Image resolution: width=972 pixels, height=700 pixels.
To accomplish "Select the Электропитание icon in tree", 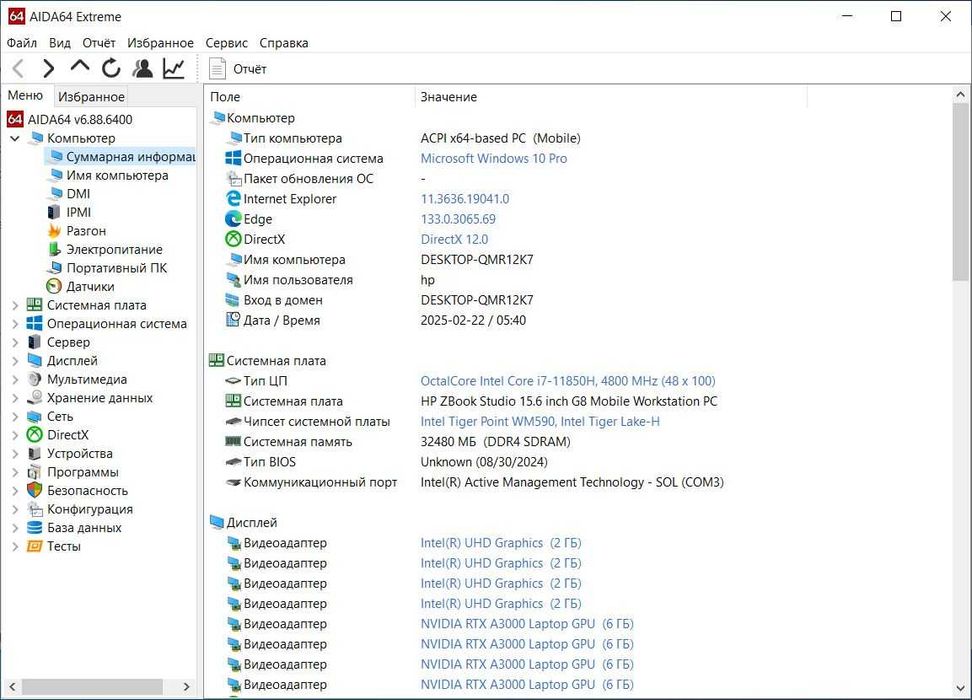I will 54,249.
